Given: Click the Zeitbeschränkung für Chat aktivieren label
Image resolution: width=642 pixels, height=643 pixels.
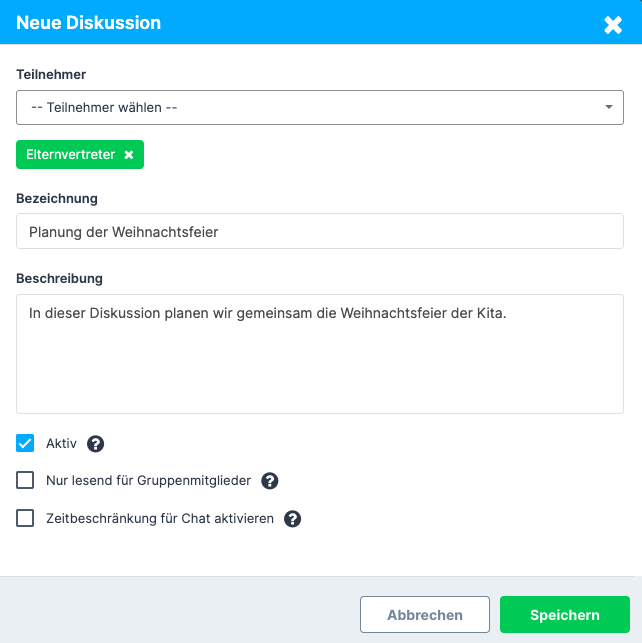Looking at the screenshot, I should 160,519.
